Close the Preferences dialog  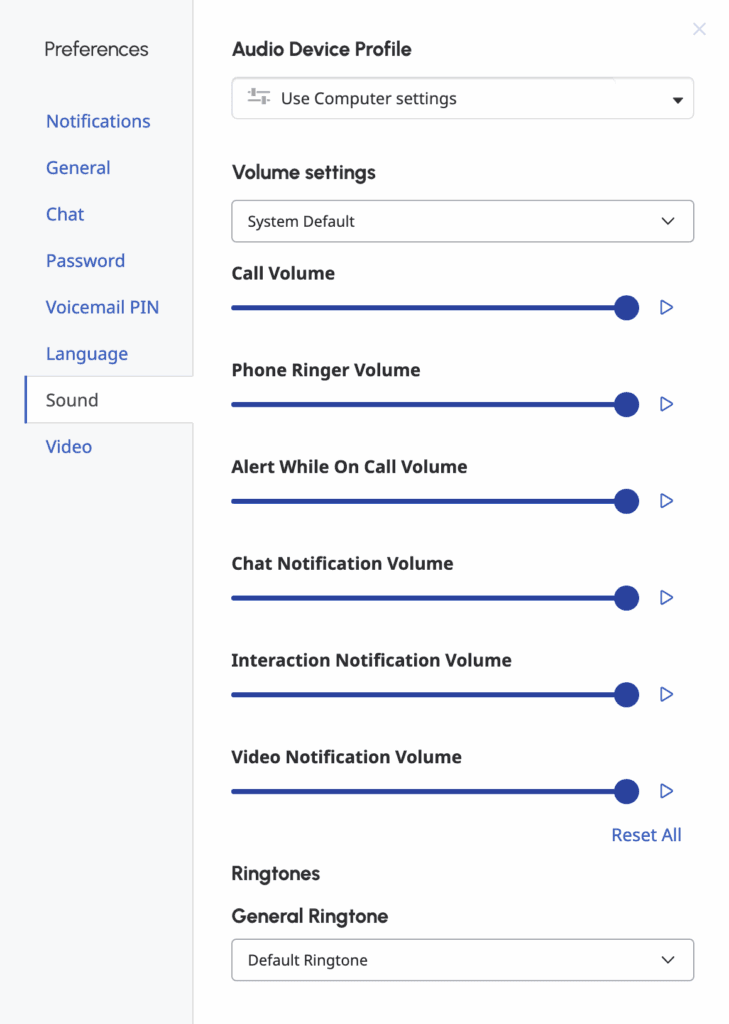point(699,29)
